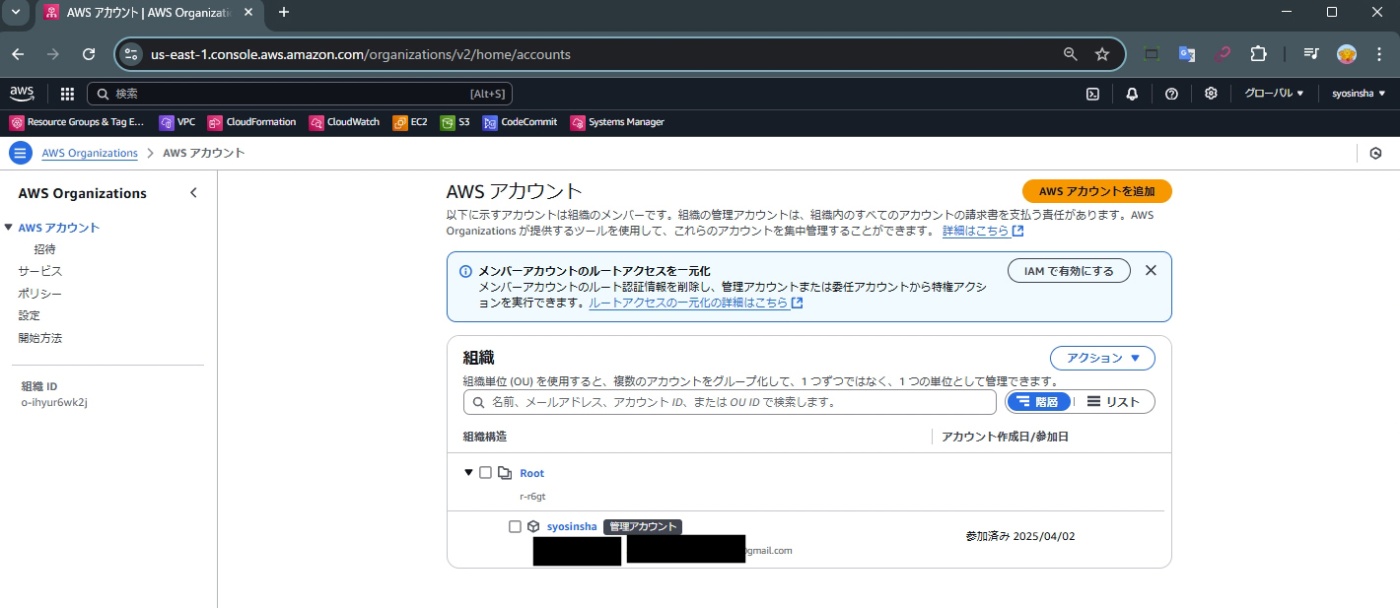Close the AWS アカウント browser tab

[x=248, y=13]
